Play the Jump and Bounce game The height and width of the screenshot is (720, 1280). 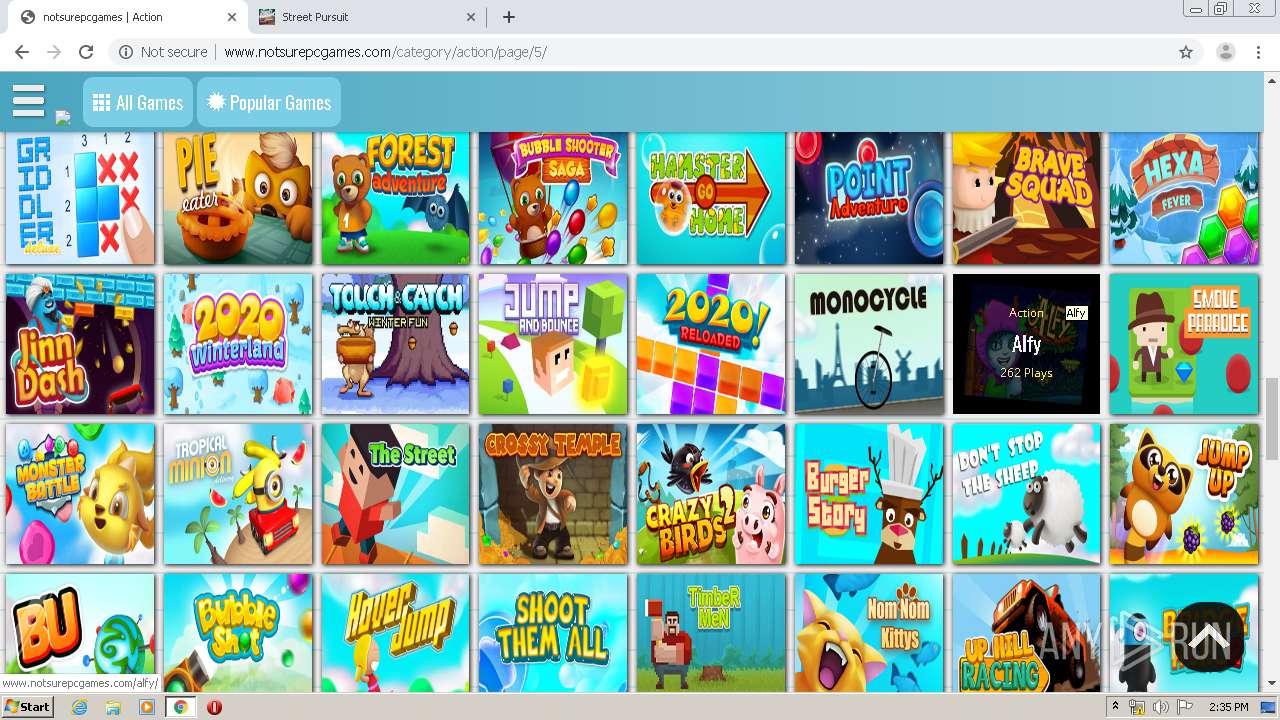tap(553, 344)
